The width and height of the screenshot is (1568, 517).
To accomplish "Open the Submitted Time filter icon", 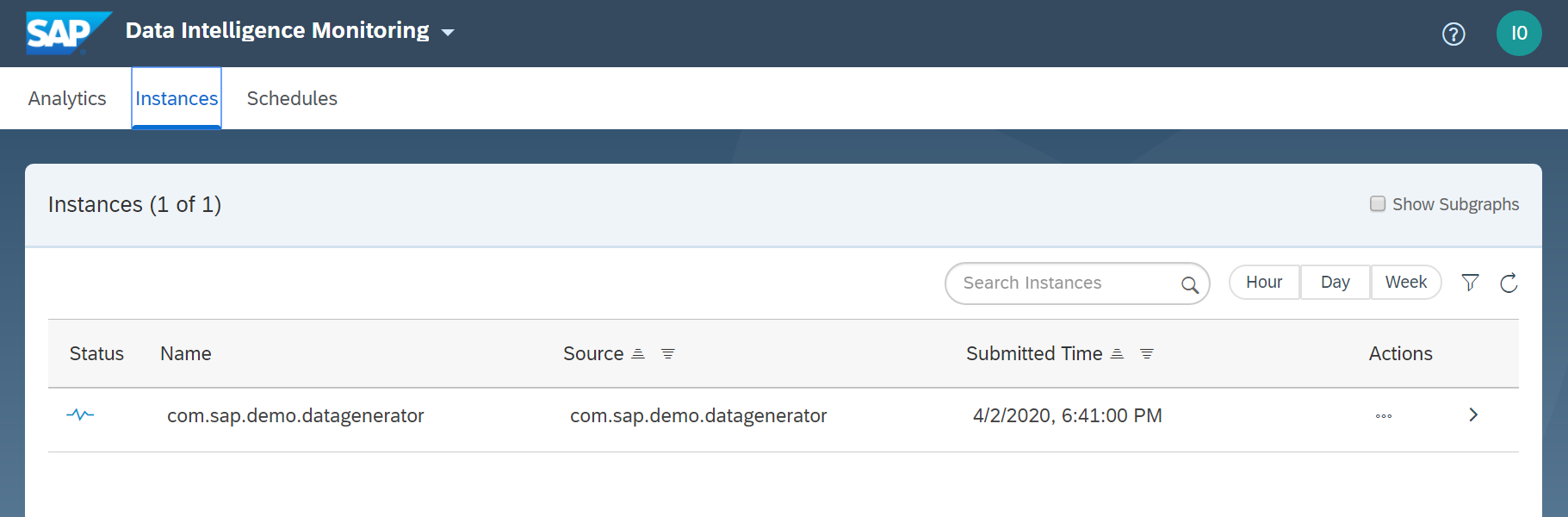I will (x=1147, y=354).
